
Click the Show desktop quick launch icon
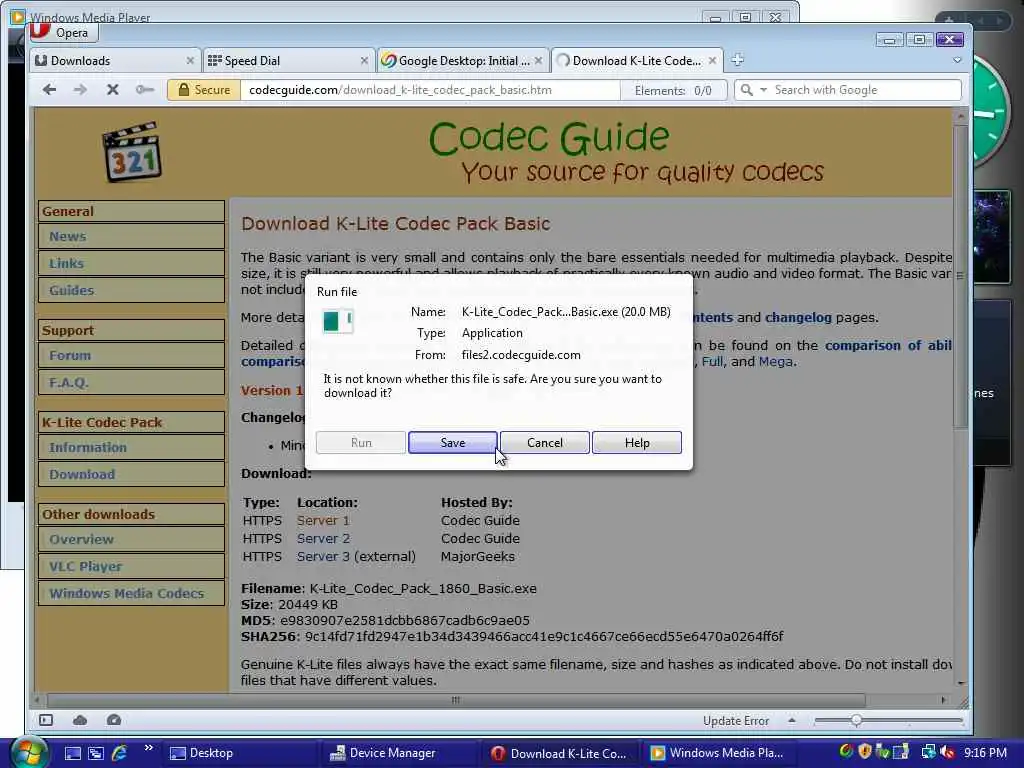tap(73, 753)
